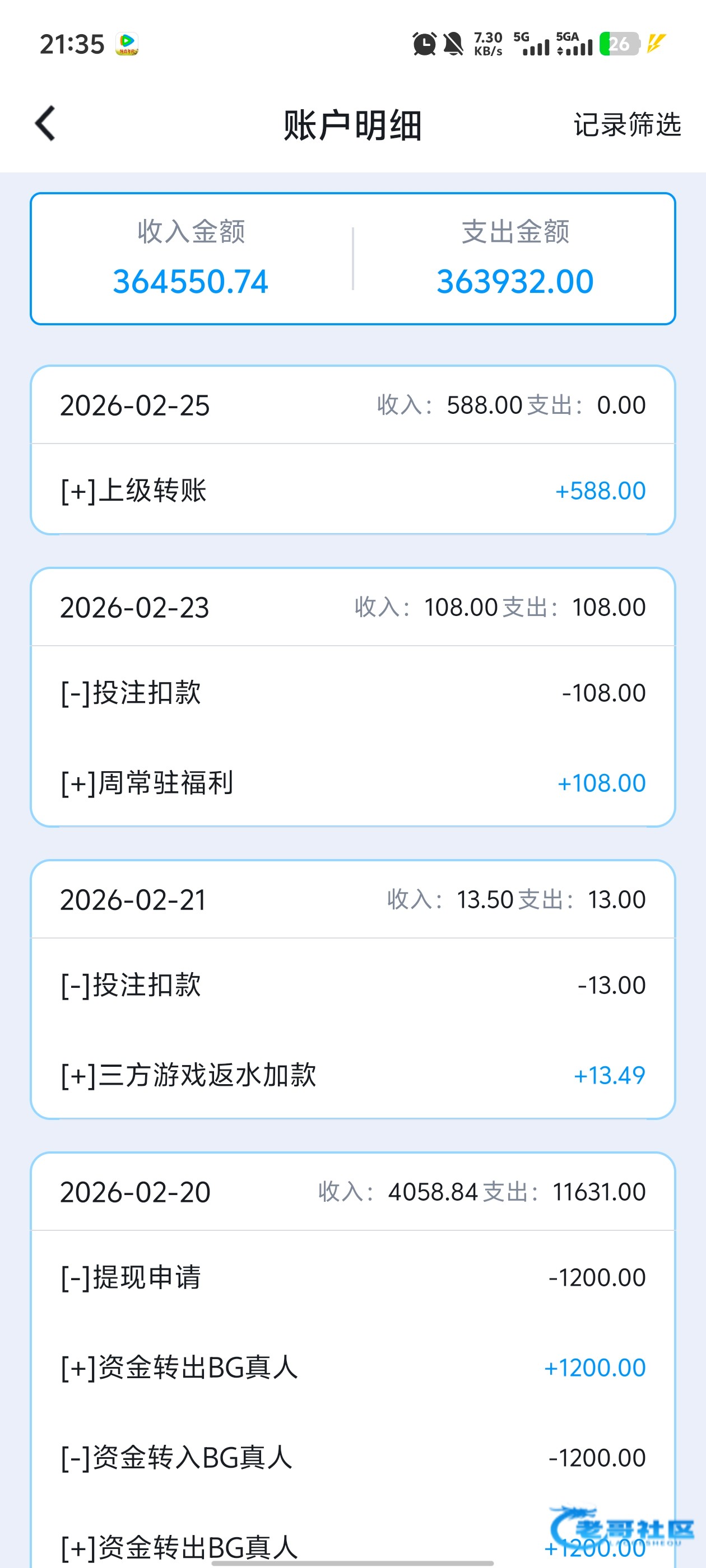This screenshot has width=706, height=1568.
Task: Tap the battery indicator icon
Action: (x=619, y=44)
